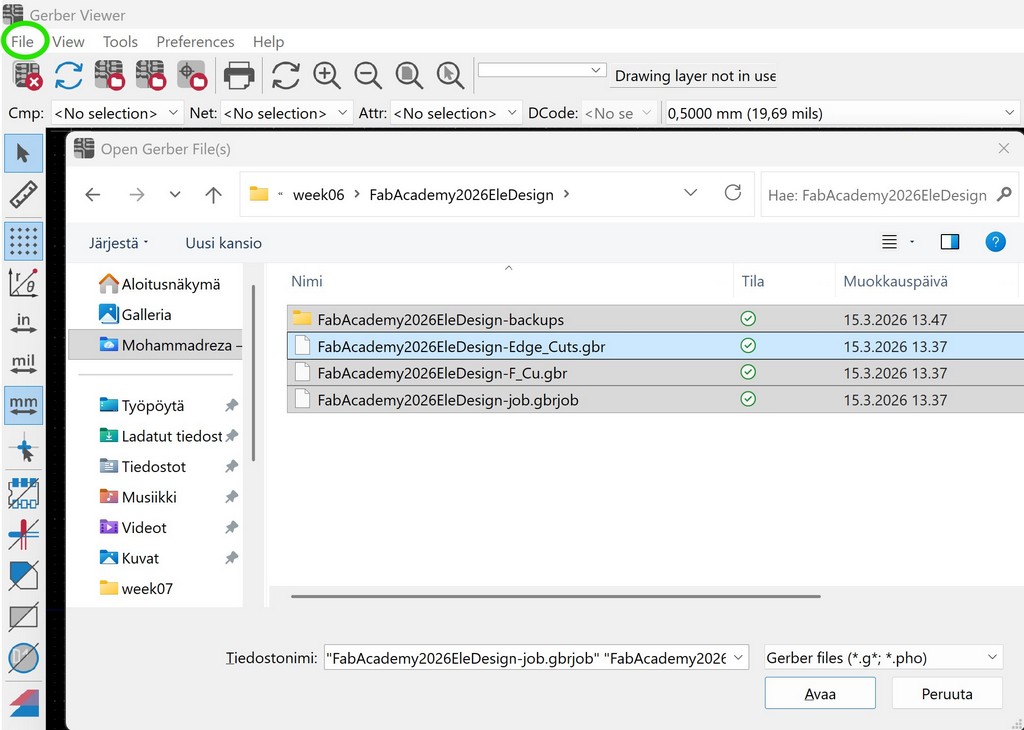Open the Preferences menu

(195, 42)
